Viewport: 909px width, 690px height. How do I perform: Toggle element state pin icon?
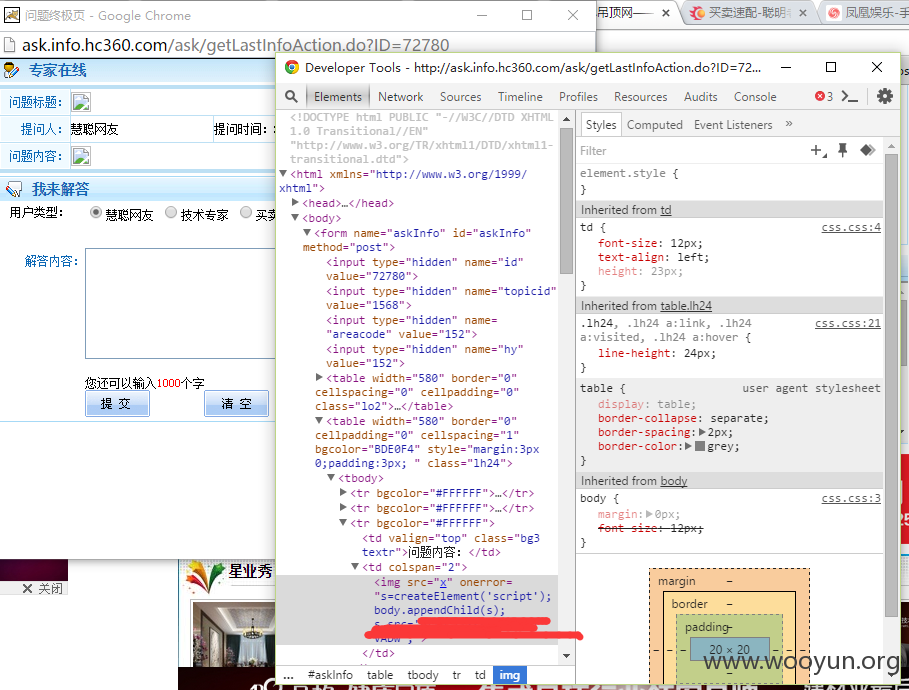pyautogui.click(x=842, y=151)
